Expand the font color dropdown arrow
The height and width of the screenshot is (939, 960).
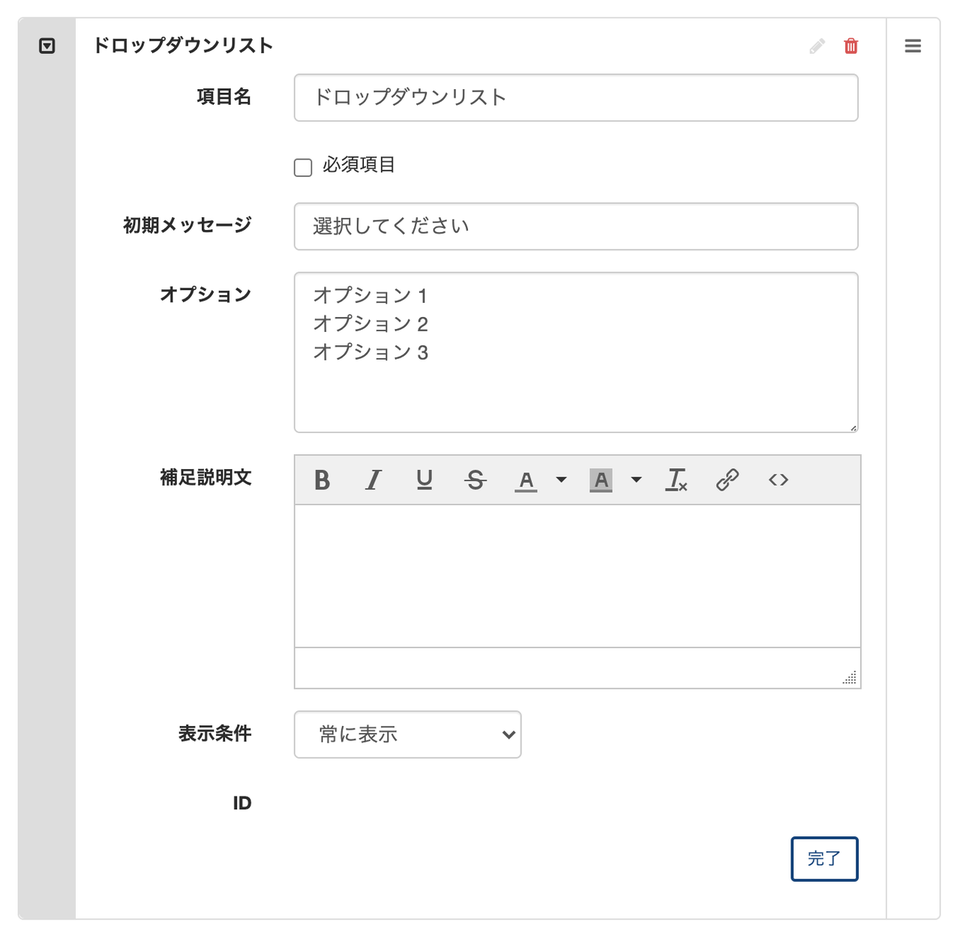pos(561,480)
